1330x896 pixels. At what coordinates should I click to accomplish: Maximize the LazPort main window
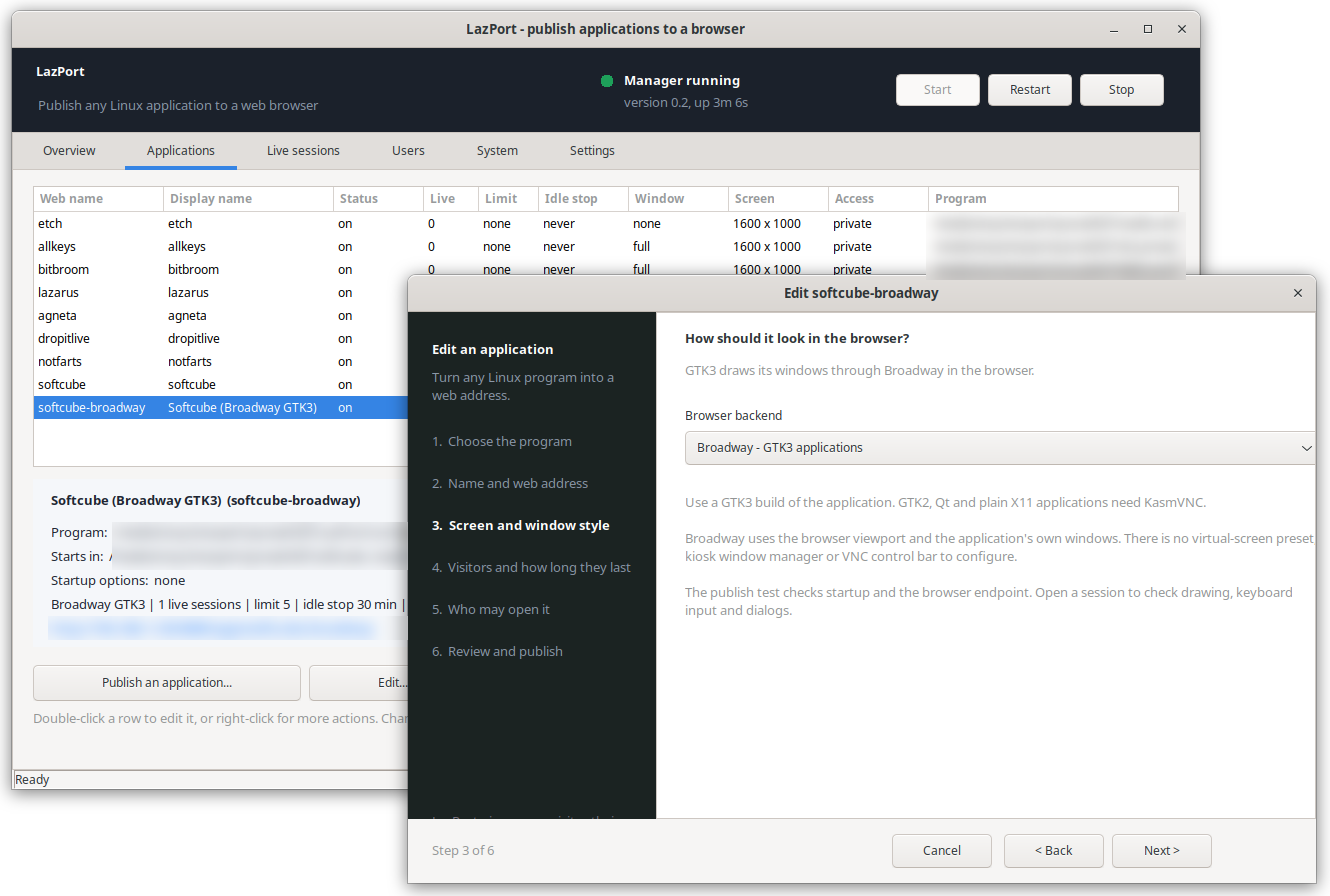click(x=1148, y=29)
